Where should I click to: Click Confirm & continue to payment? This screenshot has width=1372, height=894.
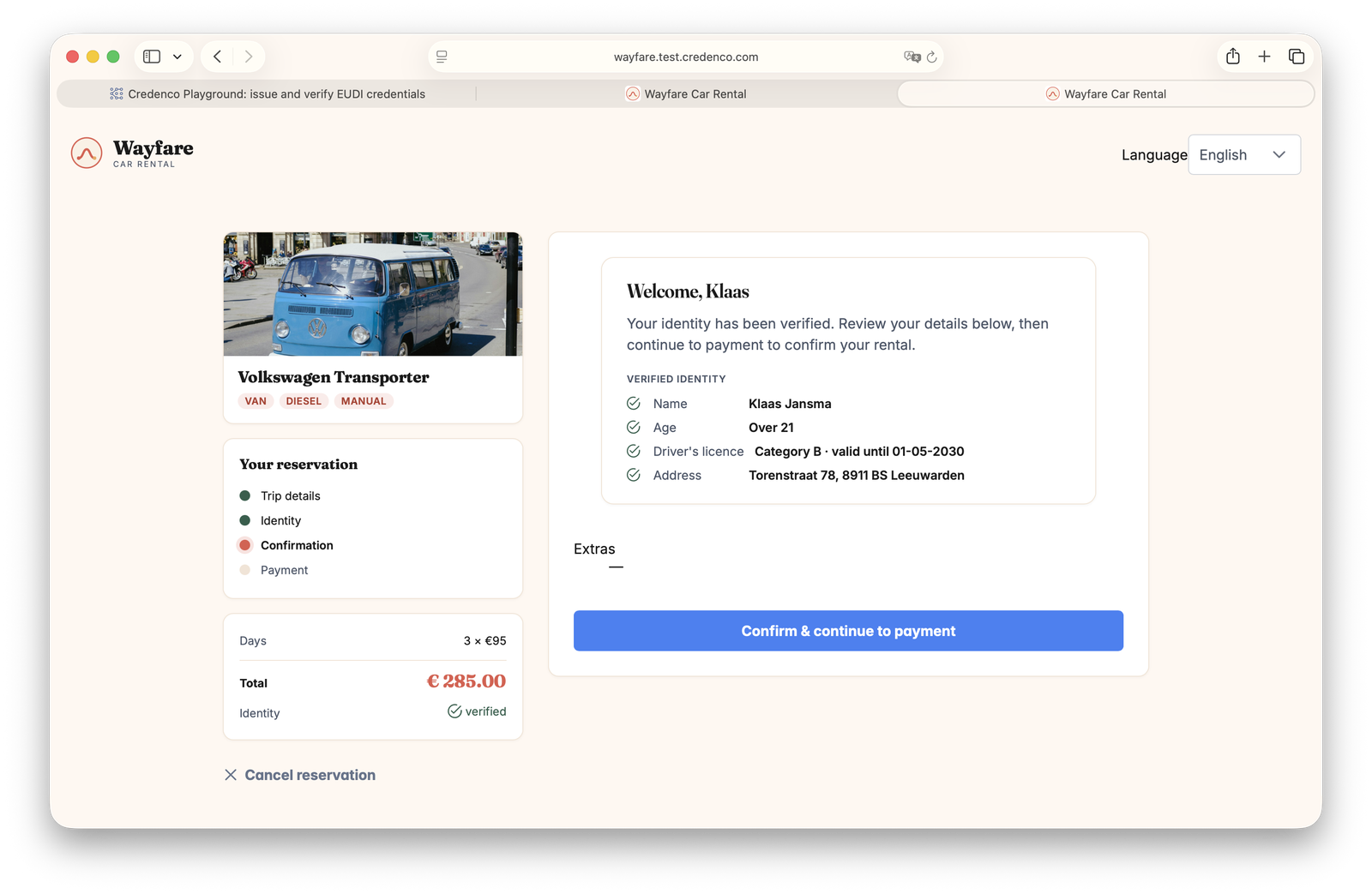848,631
